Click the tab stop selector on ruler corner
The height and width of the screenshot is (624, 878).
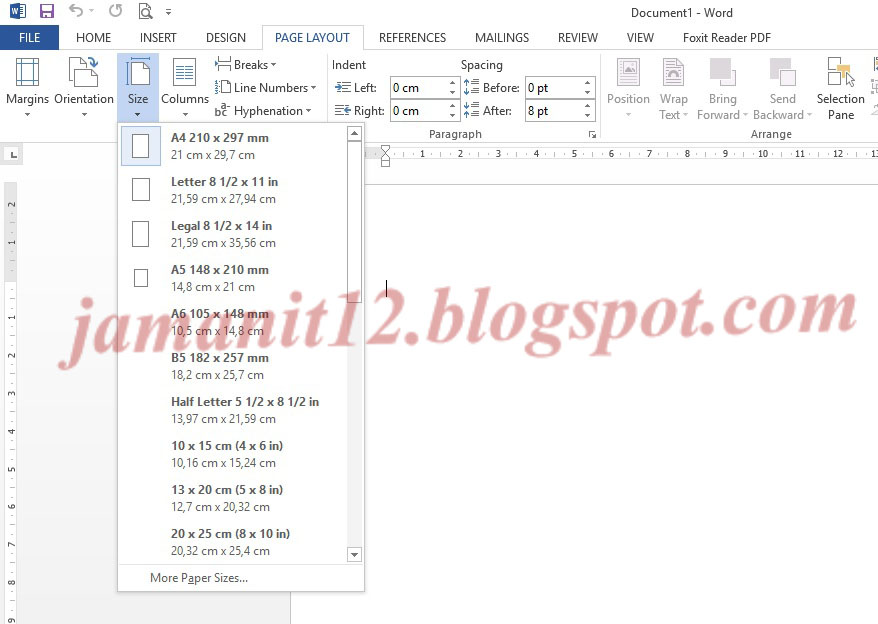pos(13,155)
